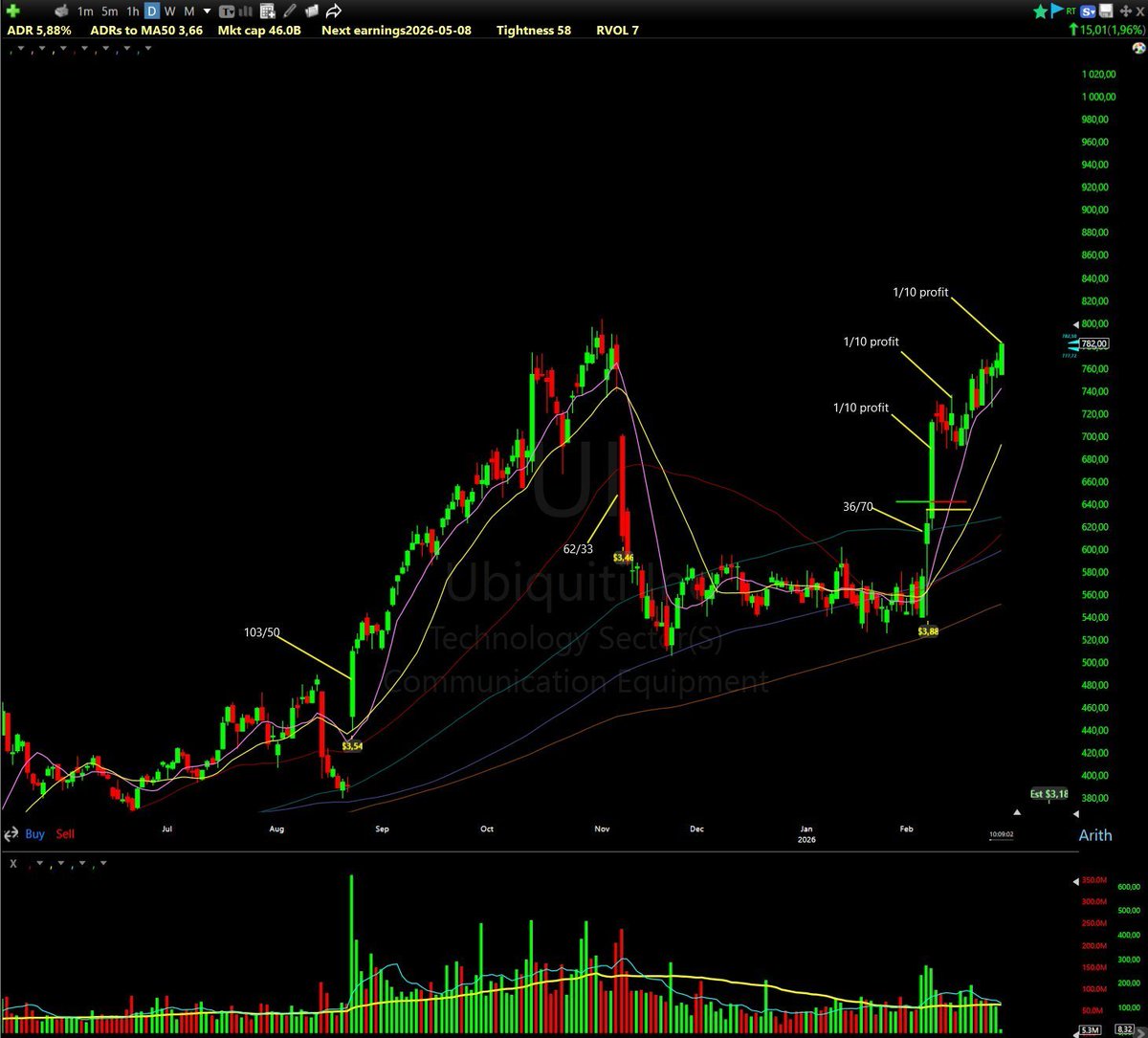Viewport: 1148px width, 1038px height.
Task: Click the swap arrows icon beside Buy
Action: tap(11, 835)
